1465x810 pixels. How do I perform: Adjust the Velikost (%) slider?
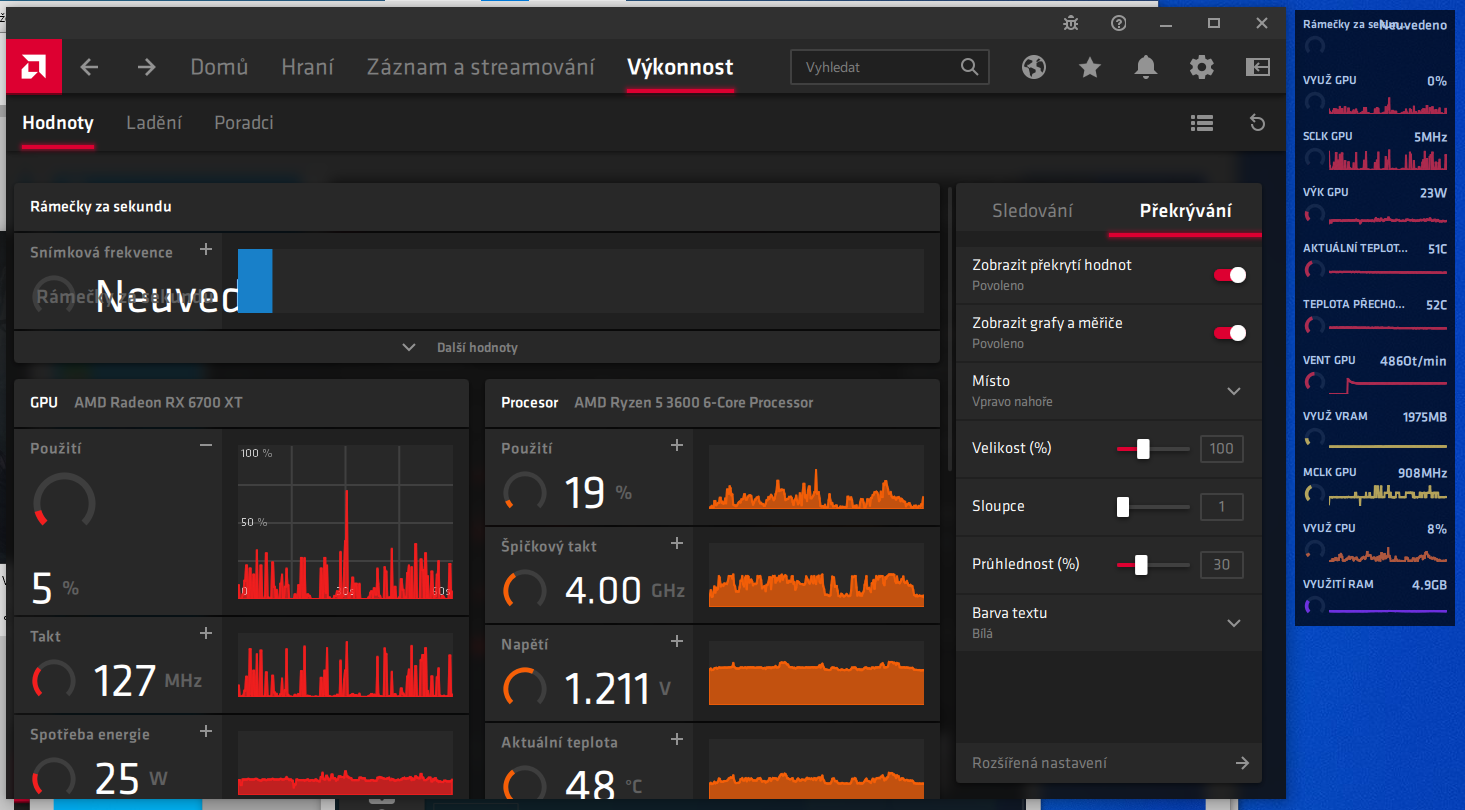click(1153, 449)
